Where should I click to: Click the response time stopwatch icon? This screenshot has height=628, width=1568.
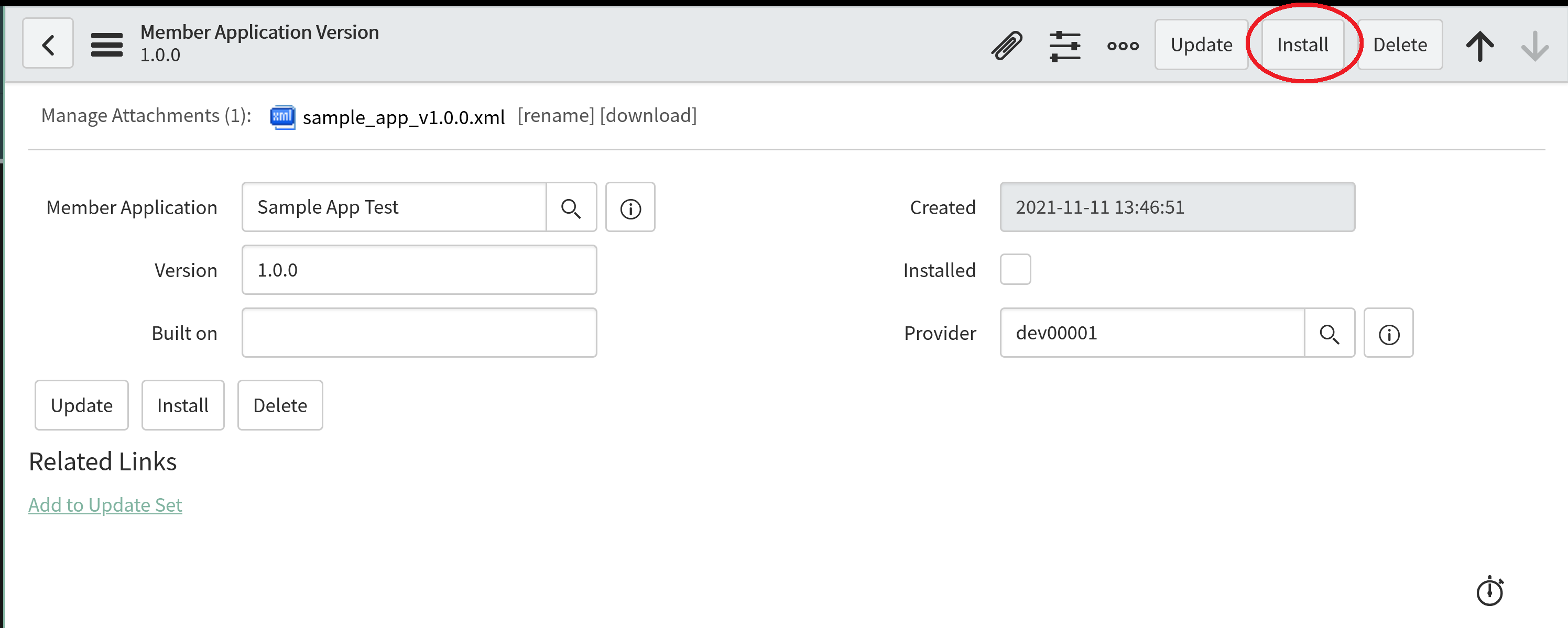[1489, 591]
